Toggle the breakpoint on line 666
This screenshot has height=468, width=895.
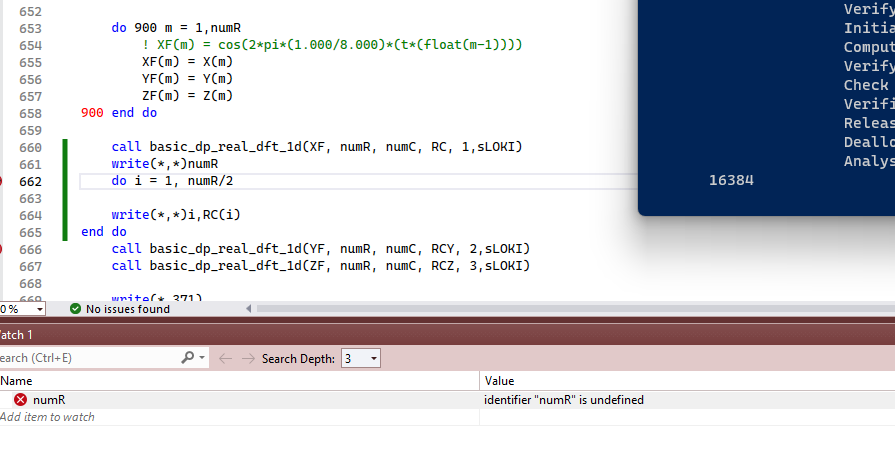[x=1, y=249]
